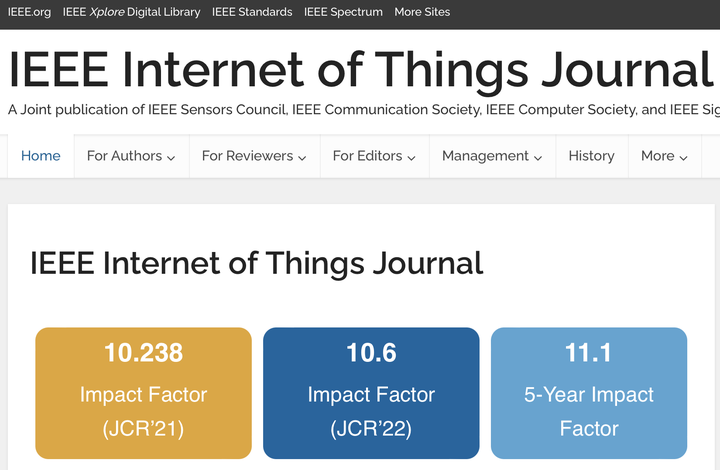720x470 pixels.
Task: Click the 10.238 Impact Factor JCR'21 box
Action: 143,392
